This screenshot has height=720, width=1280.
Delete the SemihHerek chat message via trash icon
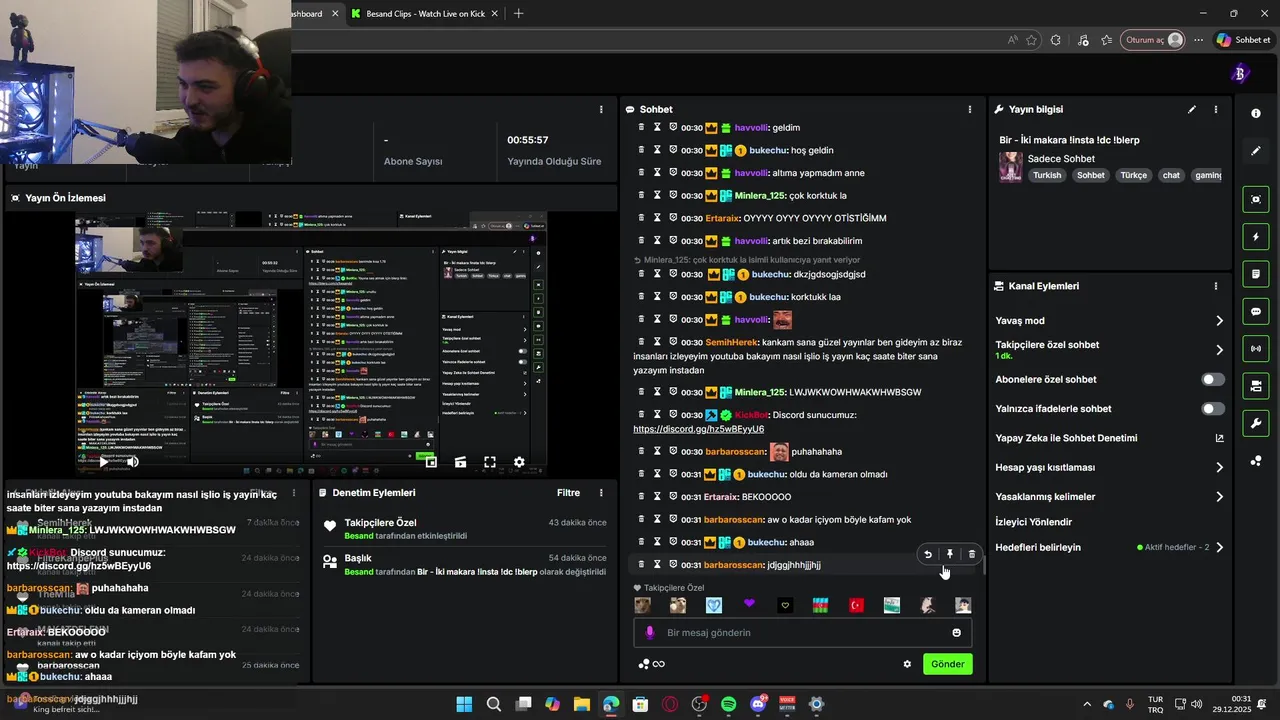click(x=641, y=342)
